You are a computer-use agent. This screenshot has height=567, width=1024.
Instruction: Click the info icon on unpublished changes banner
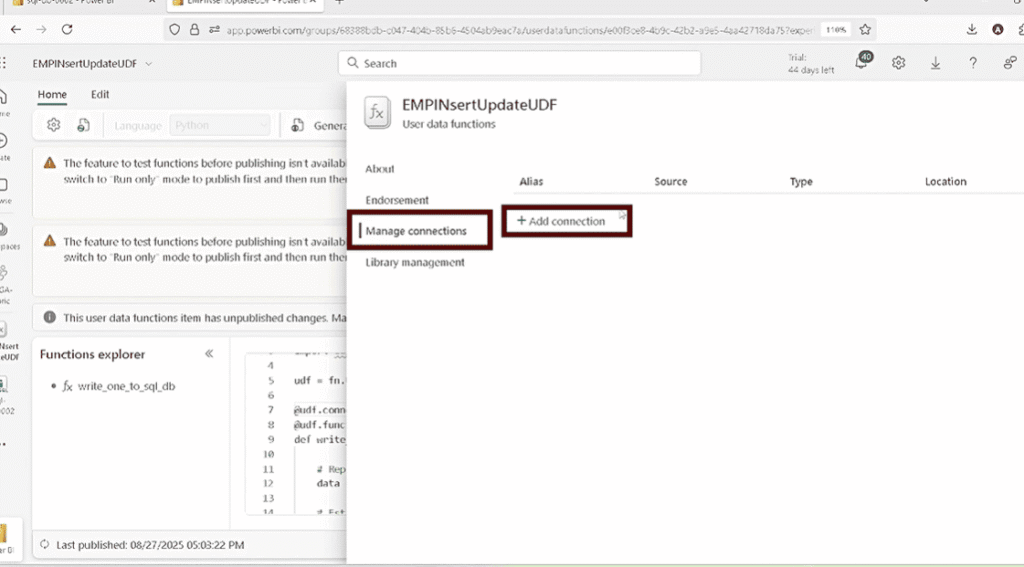[50, 317]
